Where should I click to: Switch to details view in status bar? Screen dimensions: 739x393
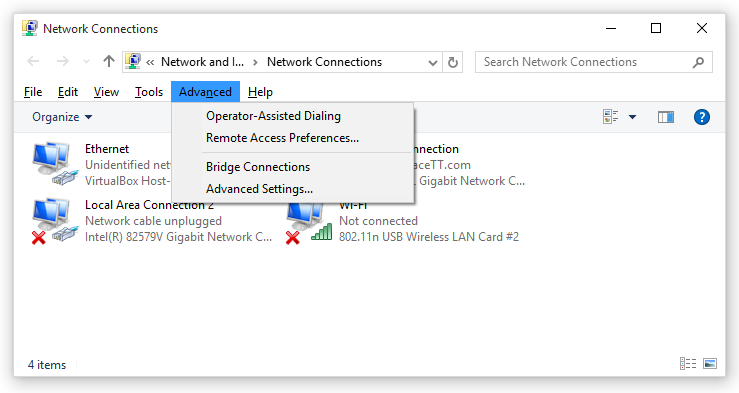(688, 363)
